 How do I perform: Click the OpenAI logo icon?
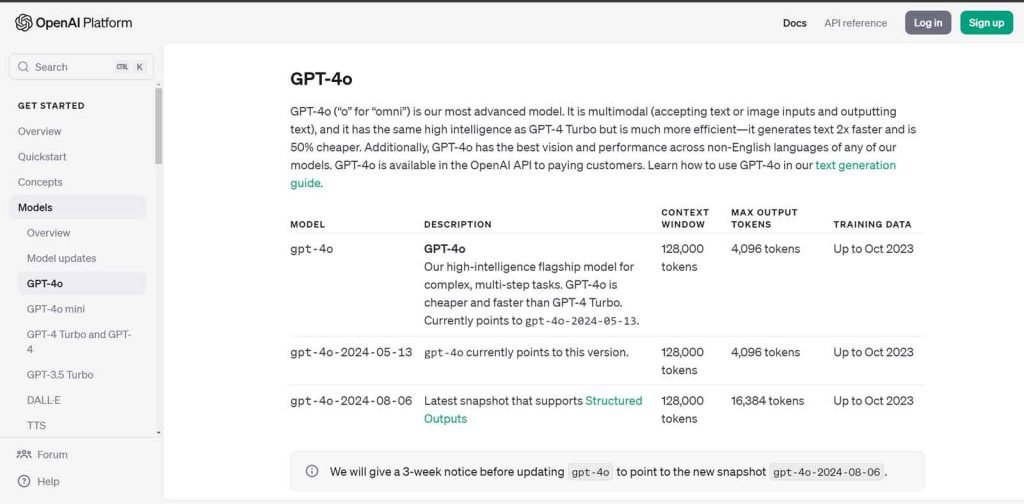pyautogui.click(x=23, y=23)
